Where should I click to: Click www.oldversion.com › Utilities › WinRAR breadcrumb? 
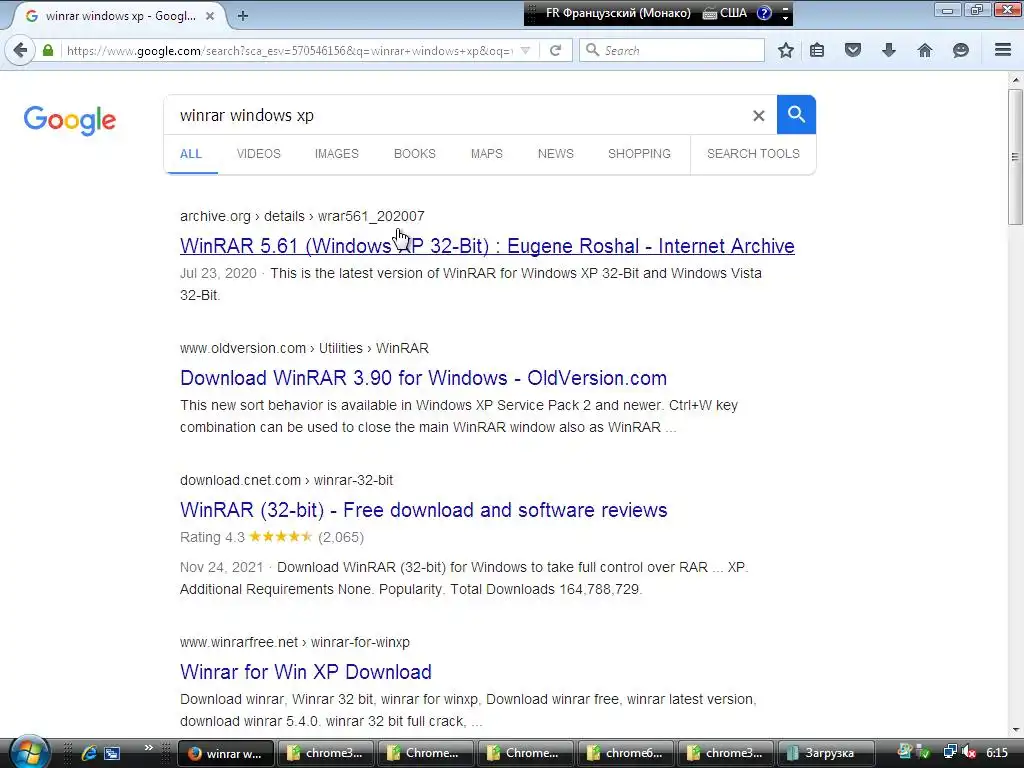pyautogui.click(x=304, y=348)
